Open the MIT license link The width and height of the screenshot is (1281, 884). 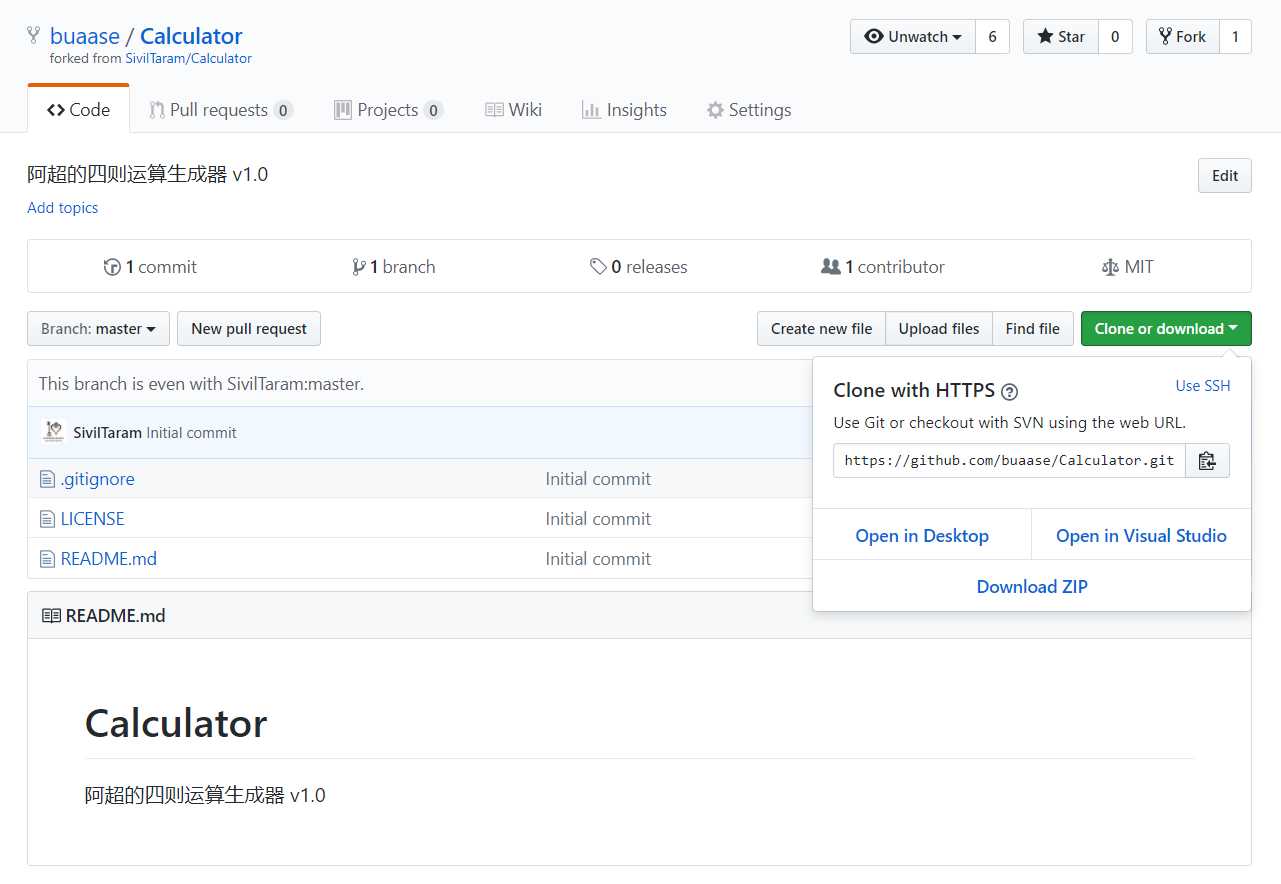(x=1127, y=267)
